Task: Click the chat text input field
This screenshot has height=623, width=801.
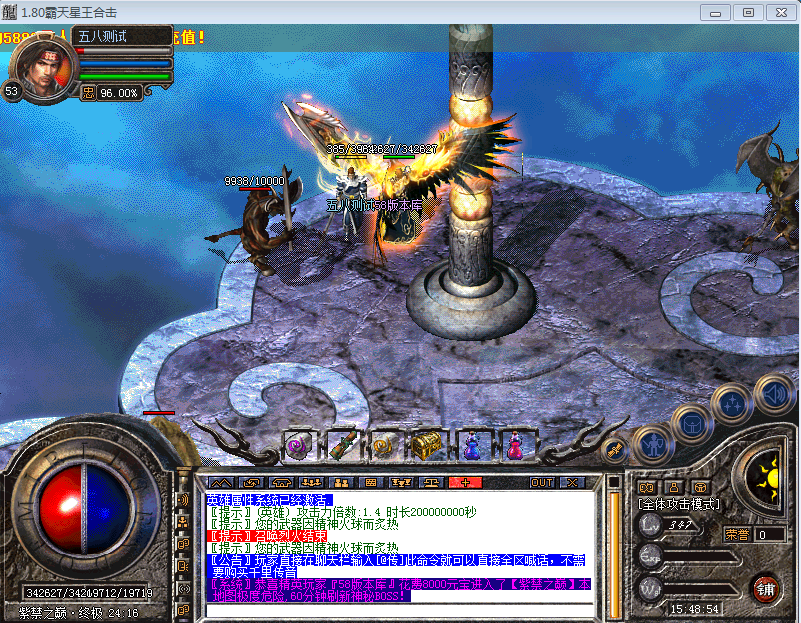Action: (x=399, y=611)
